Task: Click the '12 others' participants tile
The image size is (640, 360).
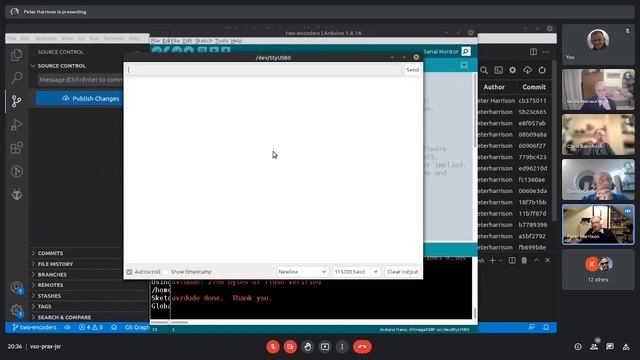Action: click(598, 270)
